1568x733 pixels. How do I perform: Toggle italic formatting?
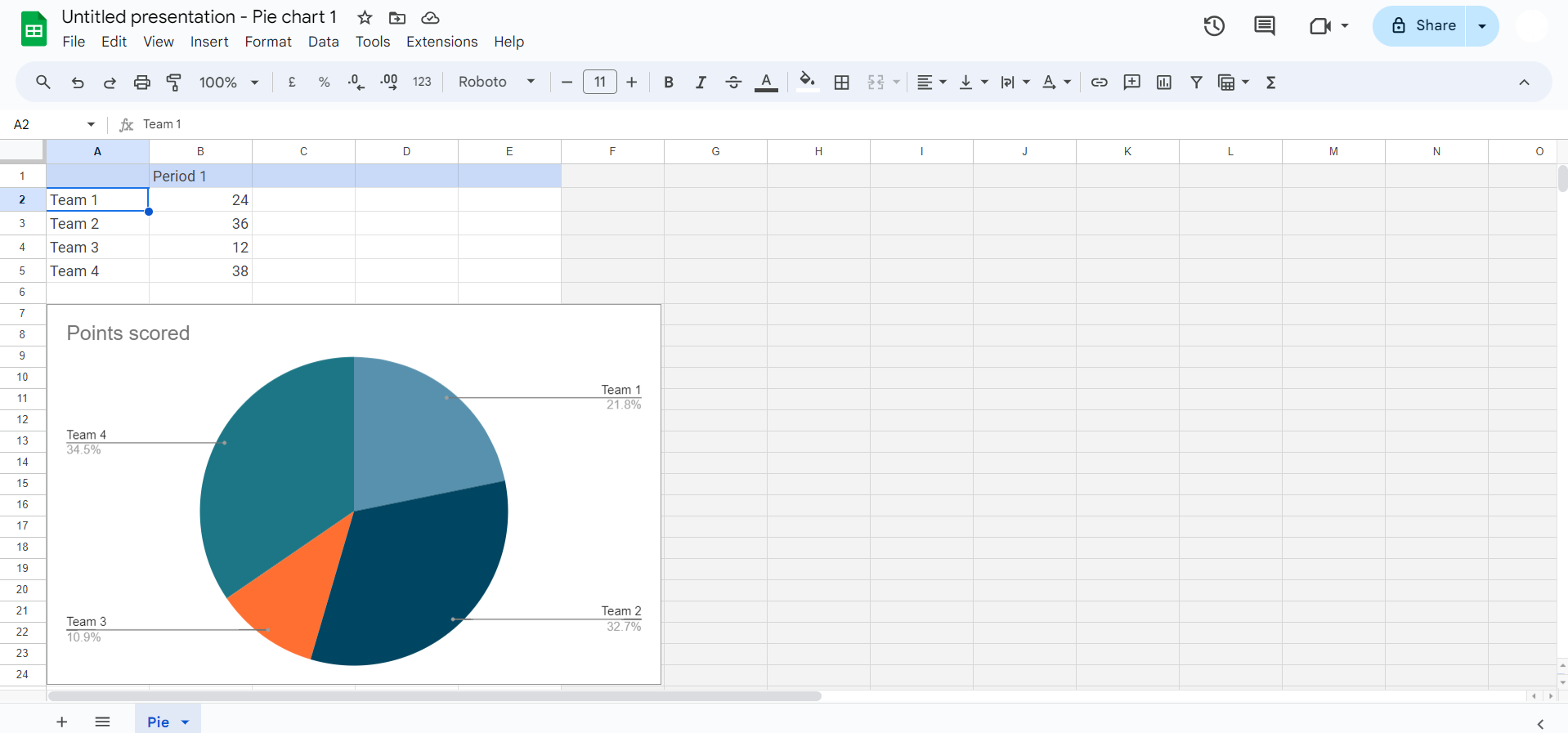701,82
